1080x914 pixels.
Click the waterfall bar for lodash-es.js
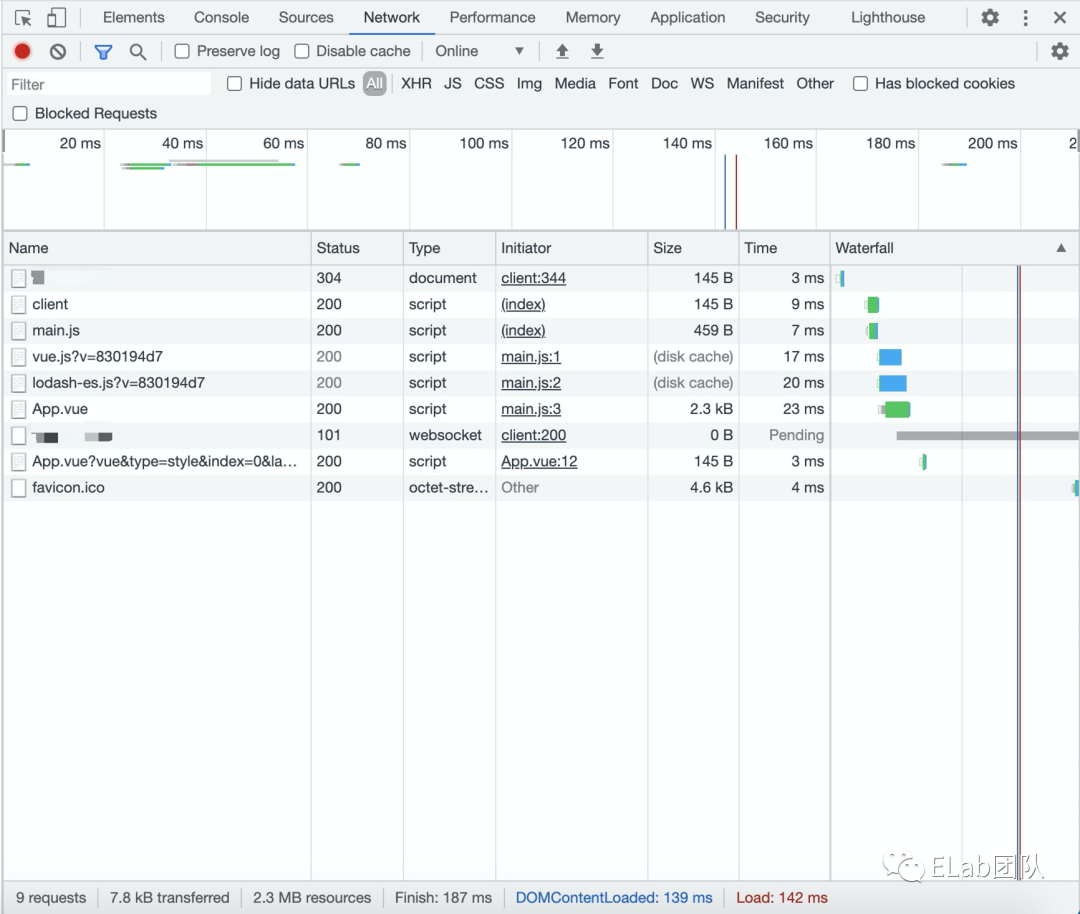tap(893, 383)
